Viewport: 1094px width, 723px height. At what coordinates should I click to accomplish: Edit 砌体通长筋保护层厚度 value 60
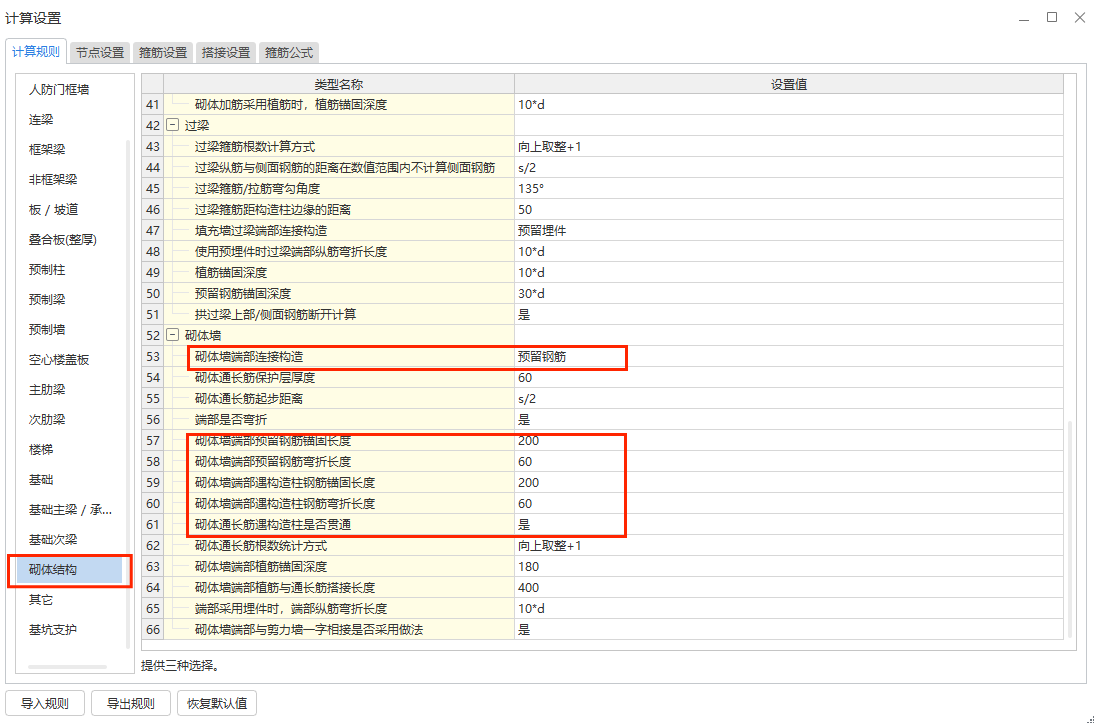point(789,378)
